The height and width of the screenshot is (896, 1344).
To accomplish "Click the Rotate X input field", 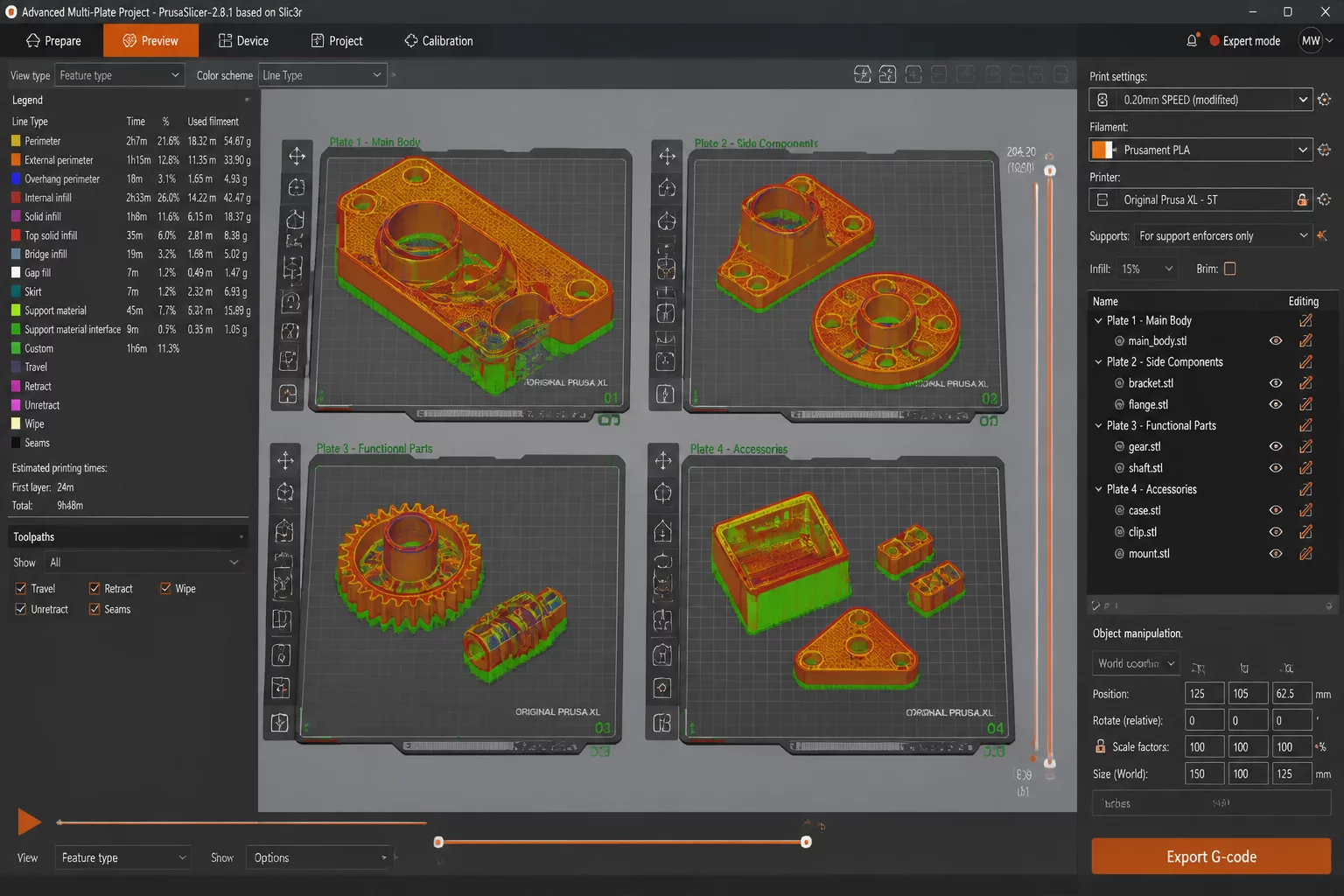I will click(1204, 720).
